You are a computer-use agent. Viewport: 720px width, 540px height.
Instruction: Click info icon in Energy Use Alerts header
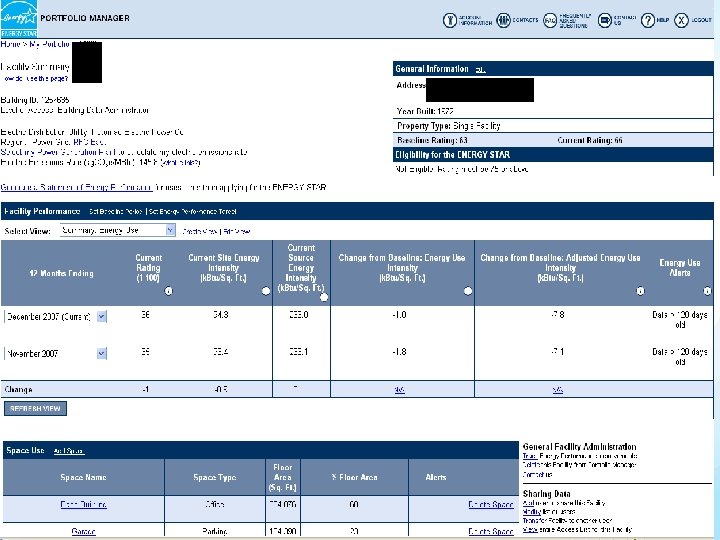(707, 291)
